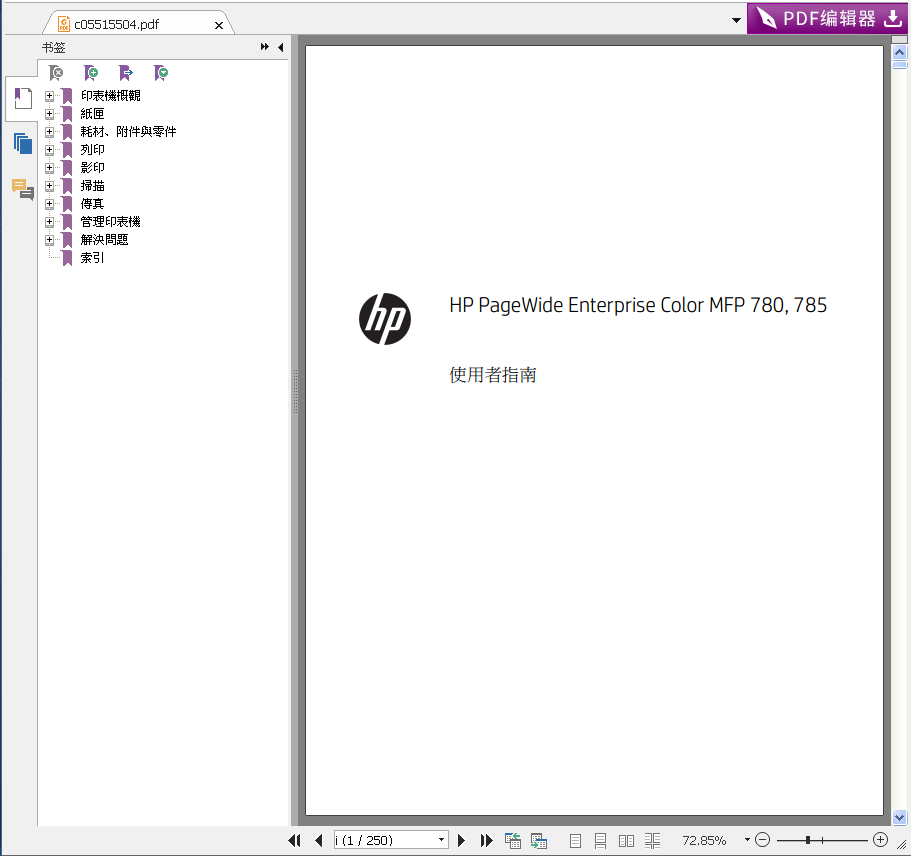Click the add bookmark icon
The image size is (911, 856).
[91, 73]
